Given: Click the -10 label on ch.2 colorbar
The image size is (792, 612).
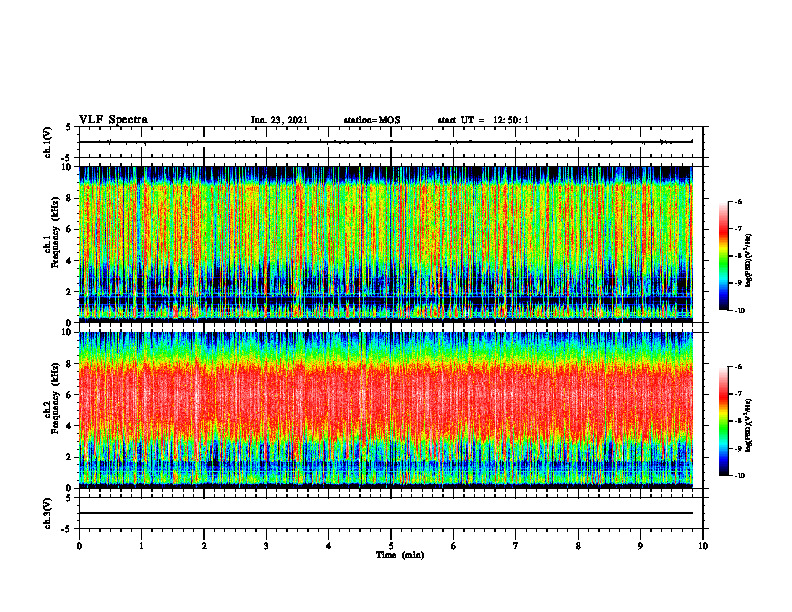Looking at the screenshot, I should (x=740, y=476).
